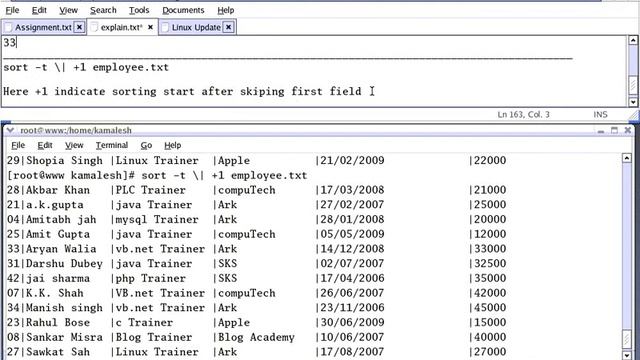The height and width of the screenshot is (360, 640).
Task: Open the Documents menu
Action: pos(183,10)
